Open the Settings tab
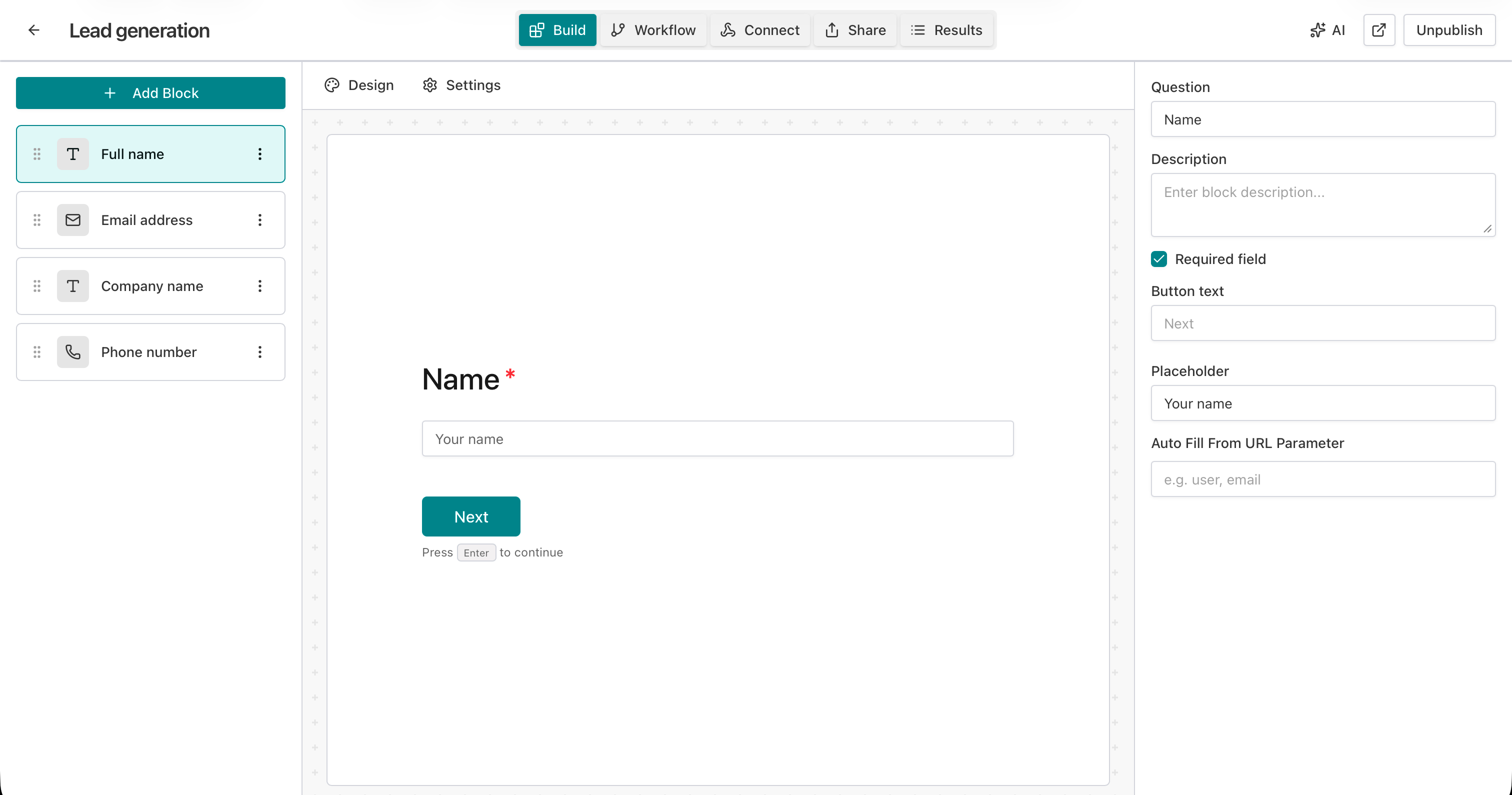 point(461,85)
